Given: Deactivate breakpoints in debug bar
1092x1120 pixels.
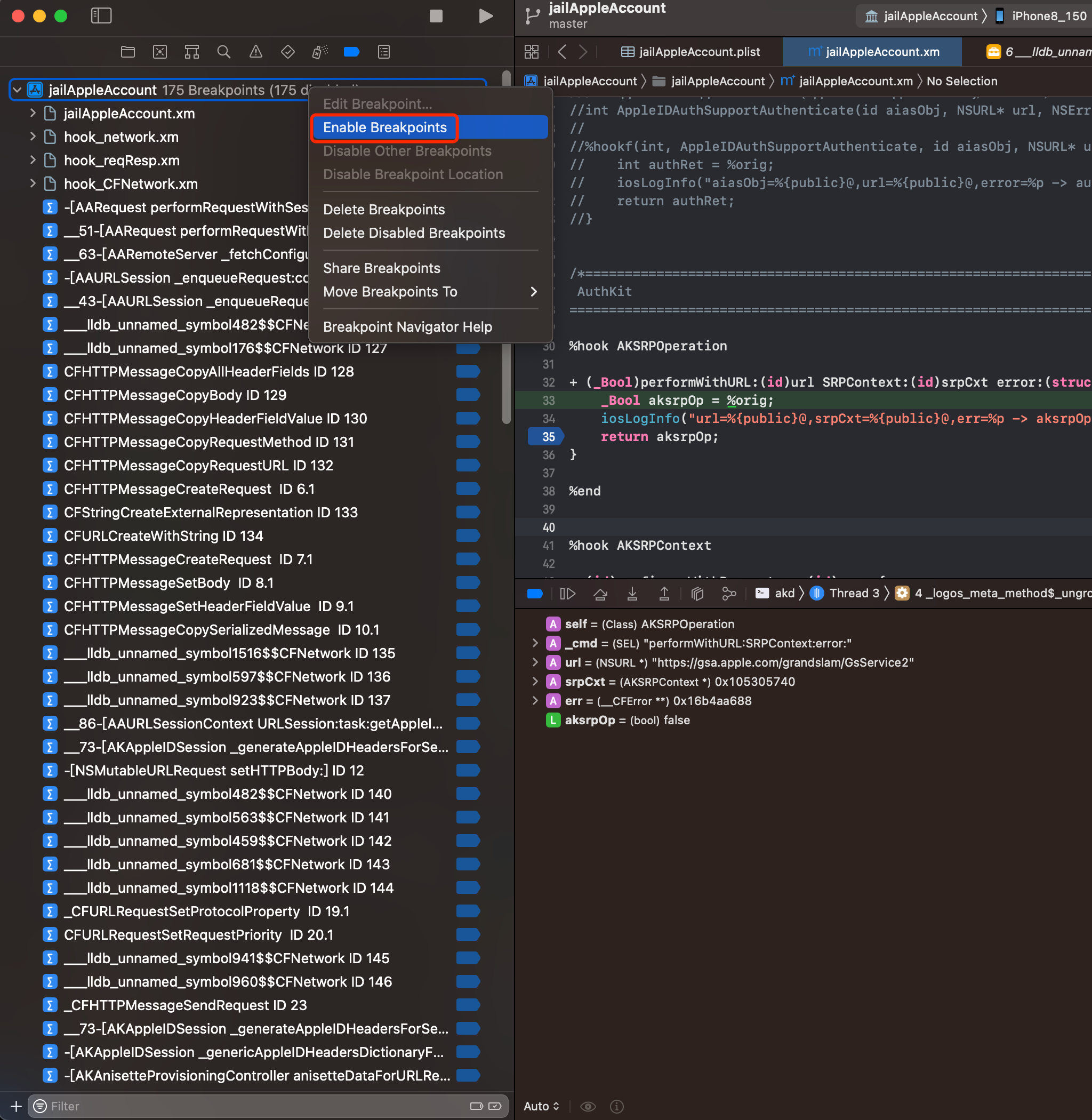Looking at the screenshot, I should 534,593.
